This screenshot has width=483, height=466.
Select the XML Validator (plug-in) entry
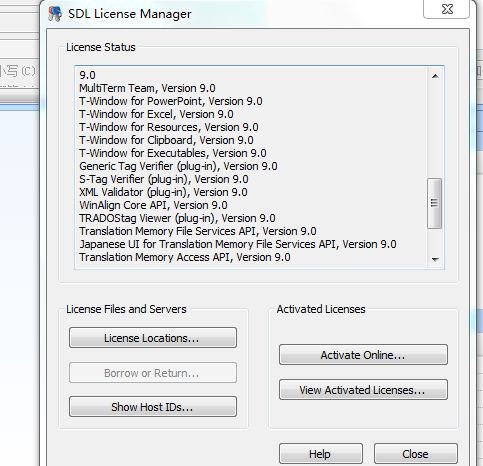click(163, 192)
